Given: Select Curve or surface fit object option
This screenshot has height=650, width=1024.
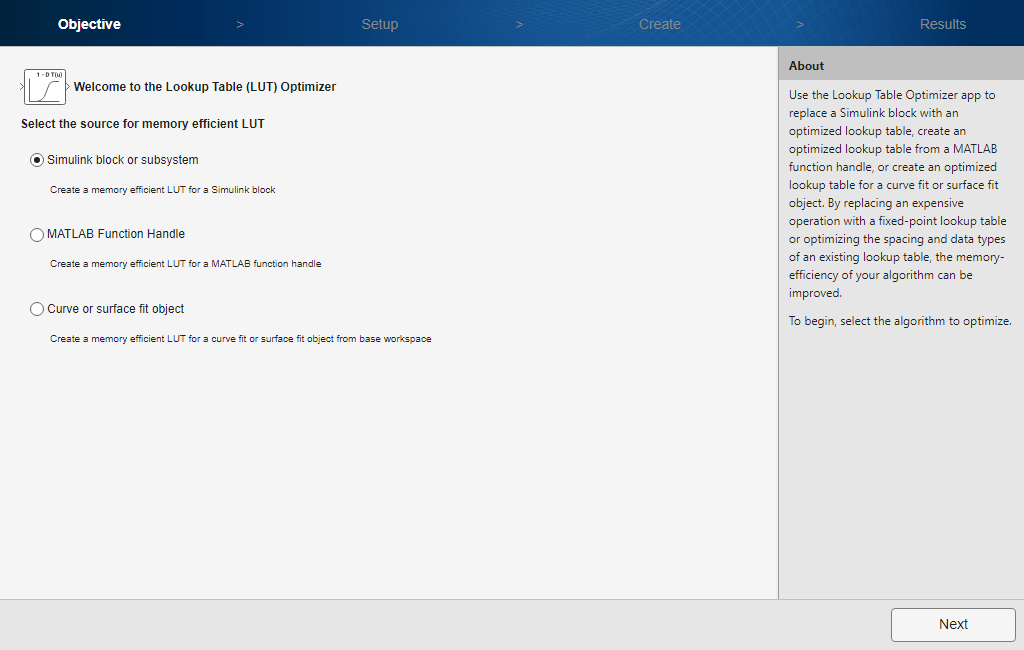Looking at the screenshot, I should 37,309.
